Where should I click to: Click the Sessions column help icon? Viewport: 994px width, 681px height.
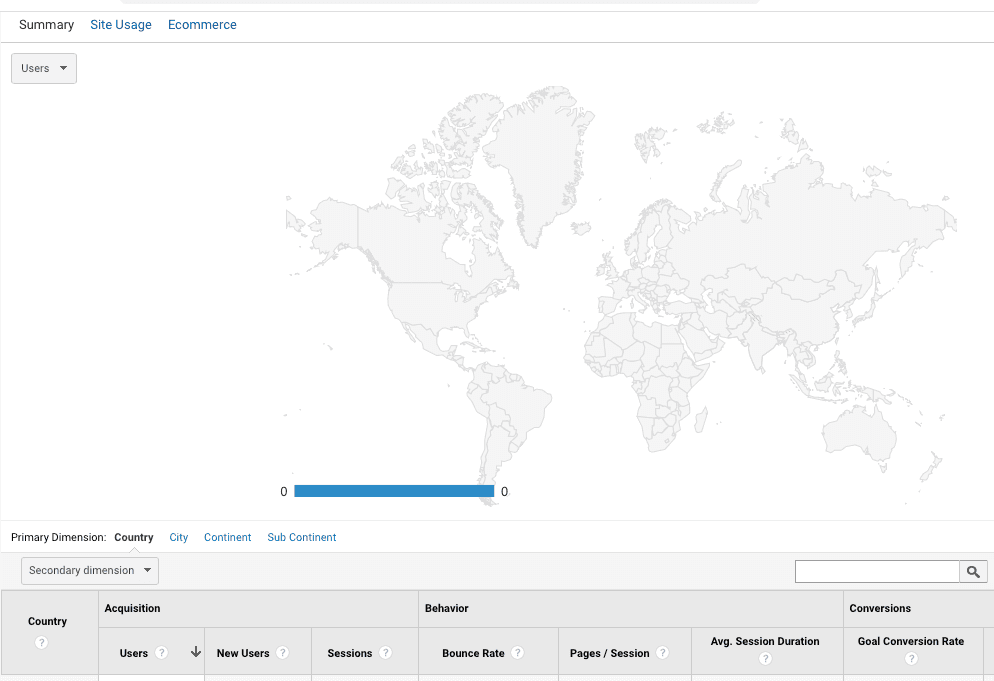385,653
